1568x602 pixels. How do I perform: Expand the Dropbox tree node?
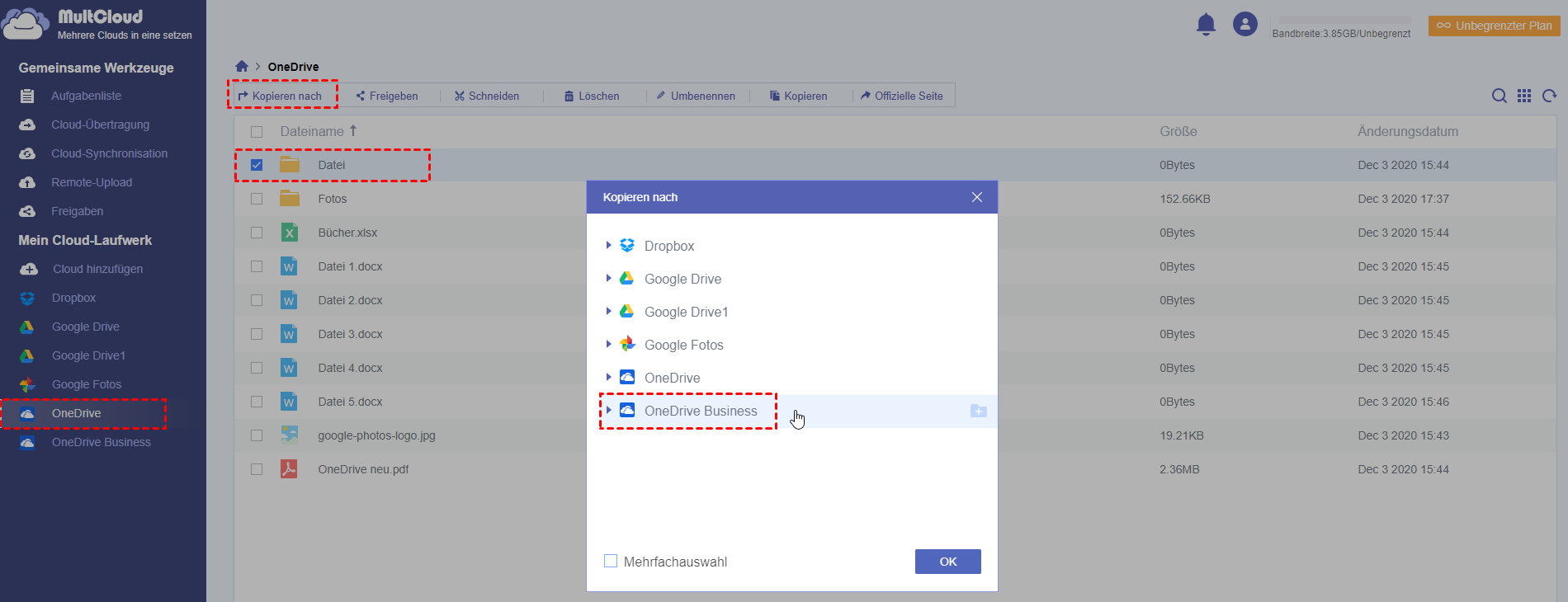click(608, 245)
